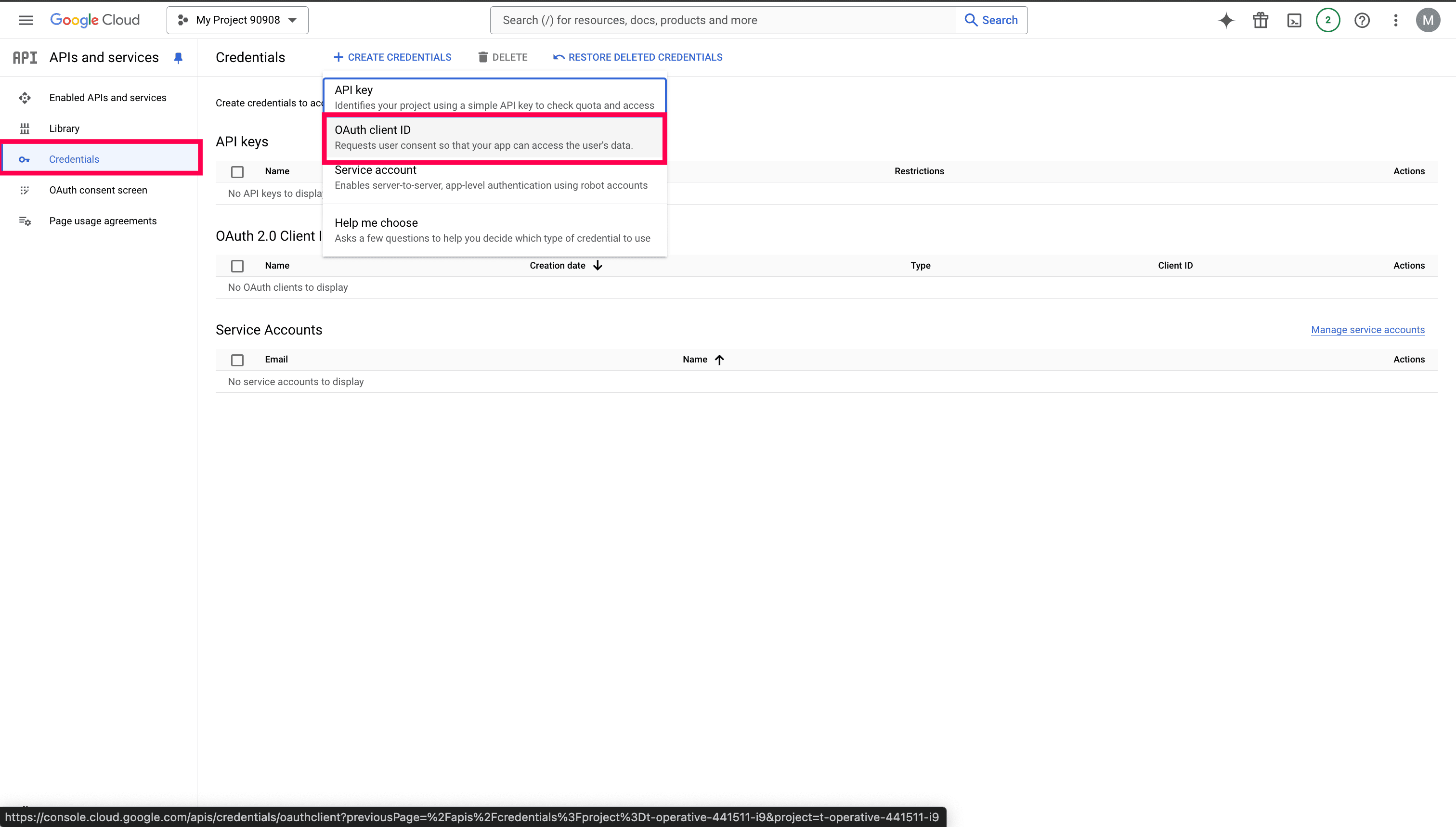Viewport: 1456px width, 827px height.
Task: Click the Service Accounts Name column header
Action: point(695,360)
